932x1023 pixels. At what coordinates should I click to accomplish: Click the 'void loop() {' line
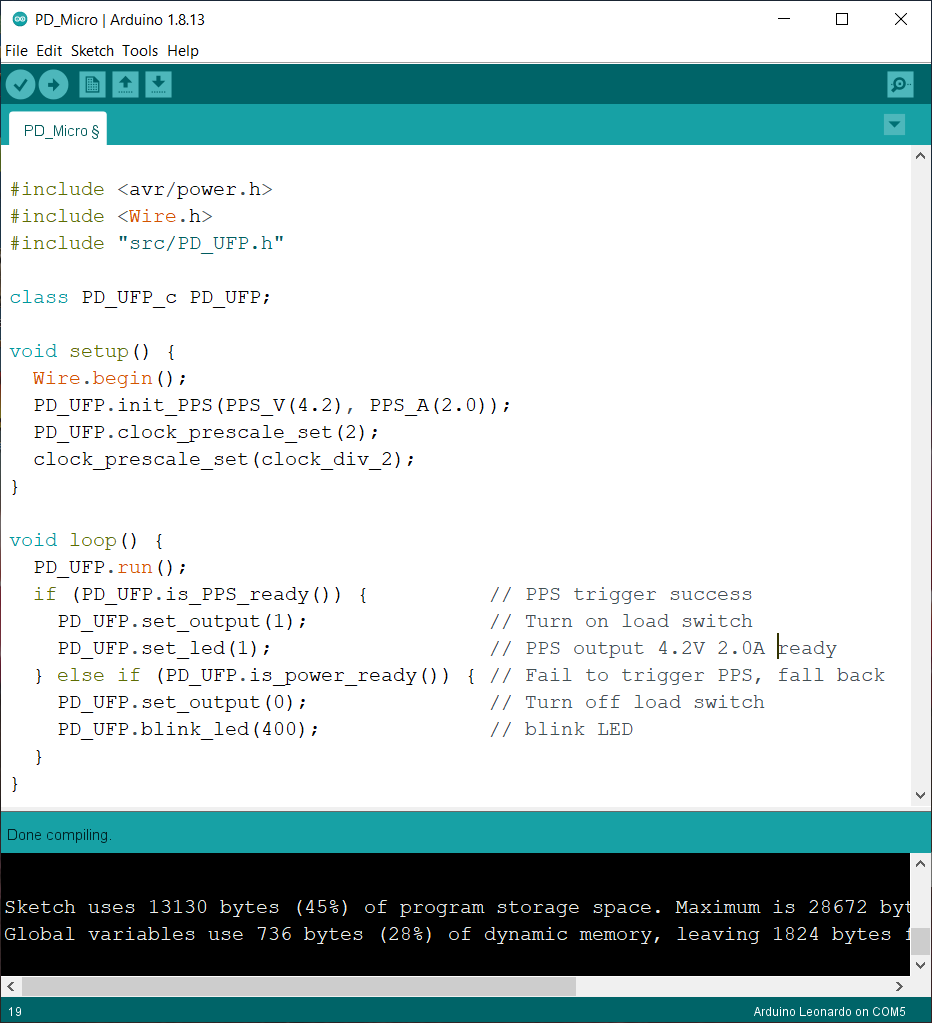[86, 540]
